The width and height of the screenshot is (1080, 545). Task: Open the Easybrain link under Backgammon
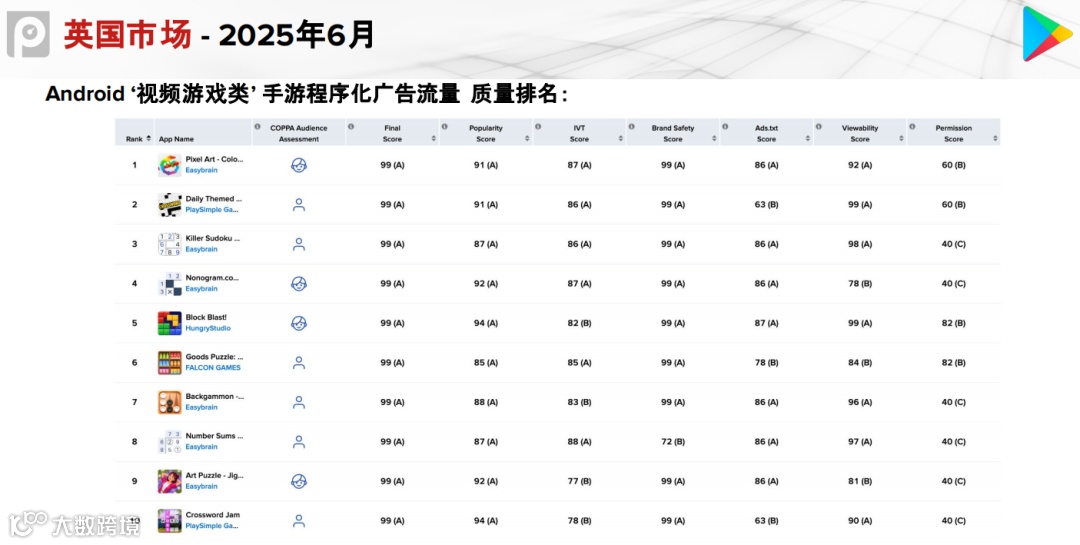point(201,407)
